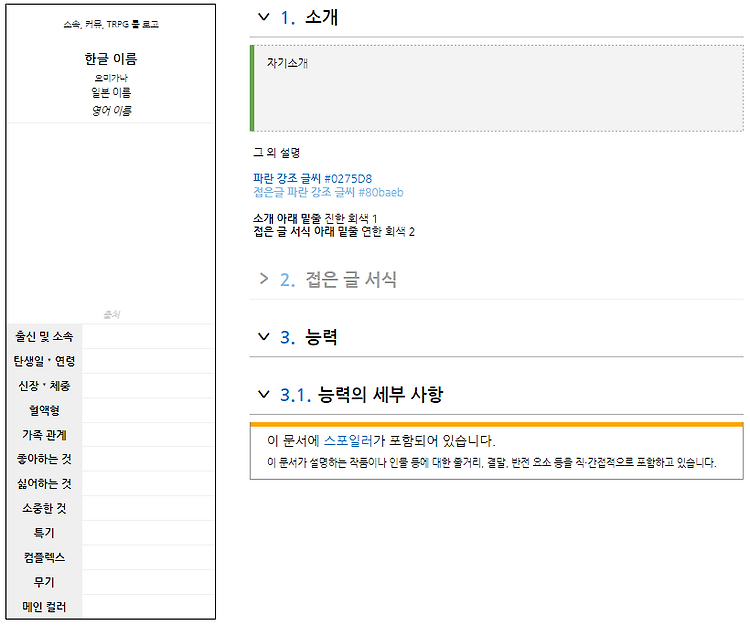
Task: Click the line 소개 아래 밑줄 진한 회색 1
Action: coord(315,219)
